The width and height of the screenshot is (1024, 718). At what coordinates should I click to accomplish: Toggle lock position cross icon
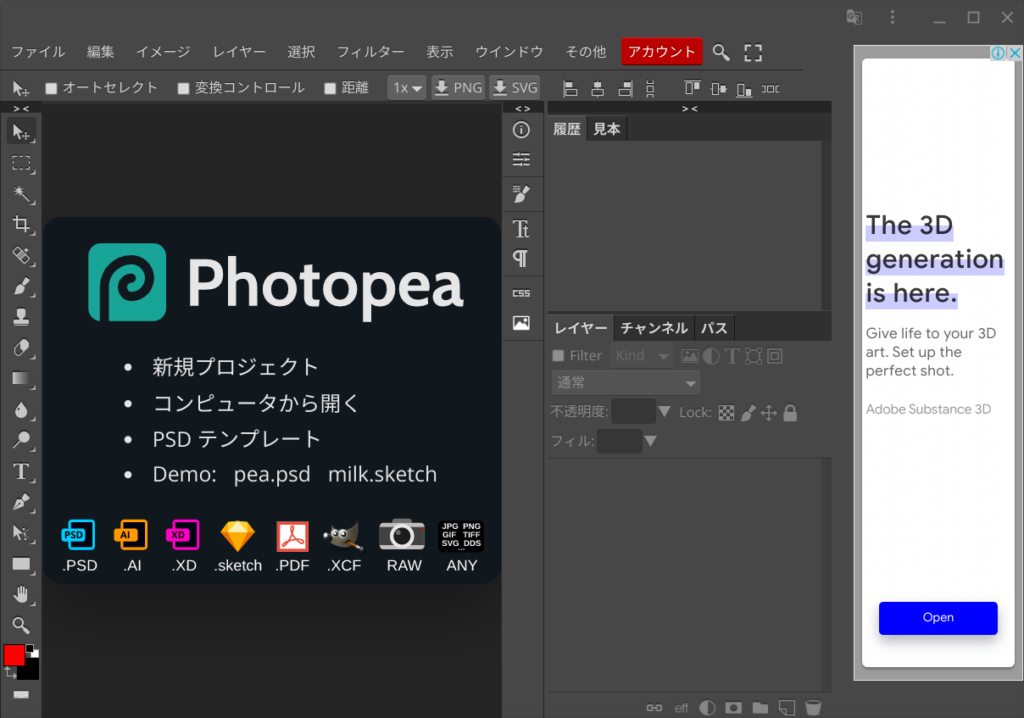[769, 413]
